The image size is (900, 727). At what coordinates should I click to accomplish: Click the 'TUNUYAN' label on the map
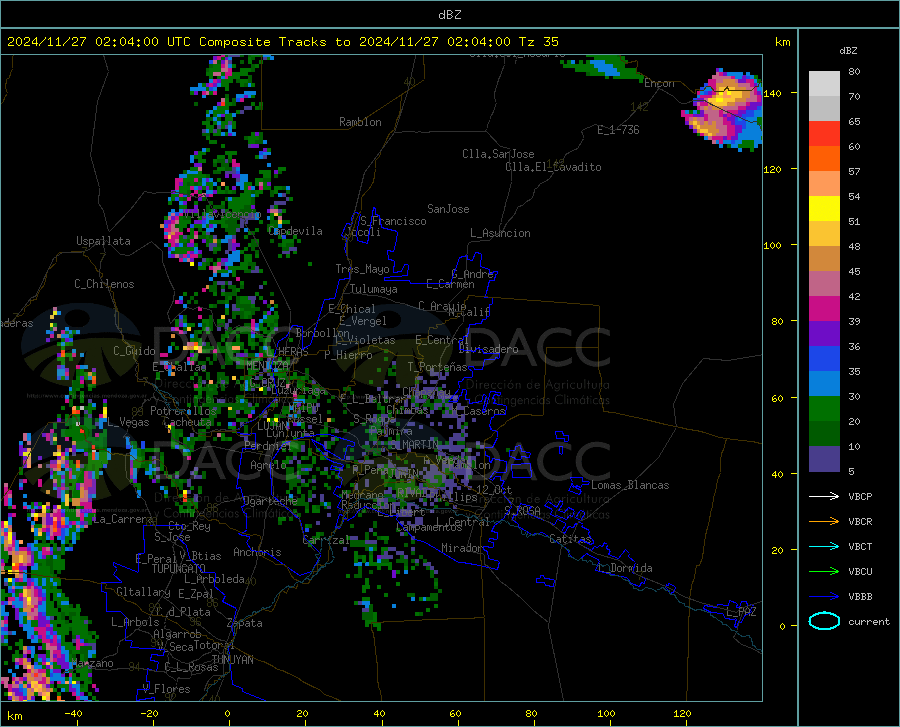(x=232, y=660)
